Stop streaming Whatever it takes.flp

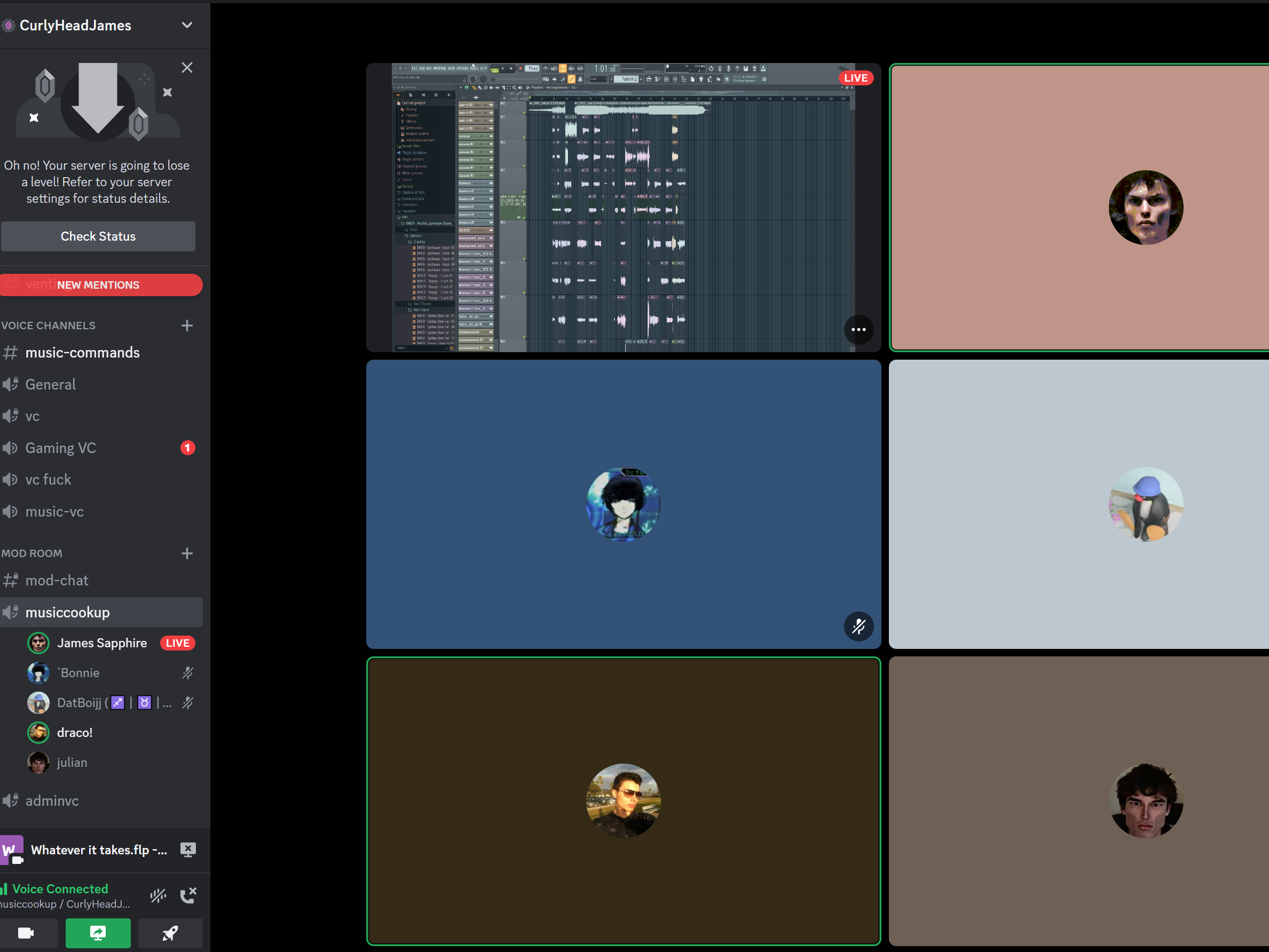coord(188,850)
